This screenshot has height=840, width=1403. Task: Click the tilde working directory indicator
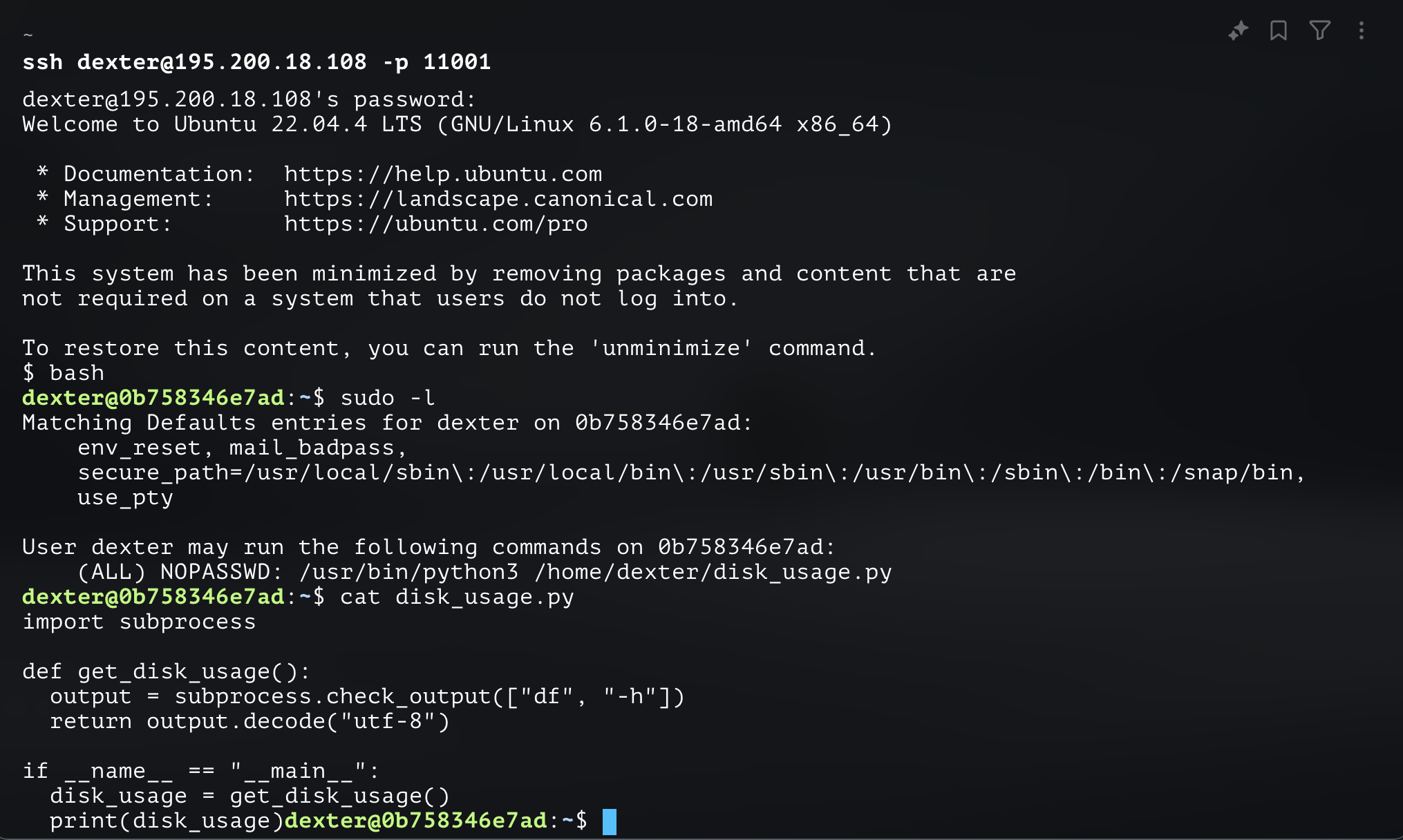click(x=28, y=35)
